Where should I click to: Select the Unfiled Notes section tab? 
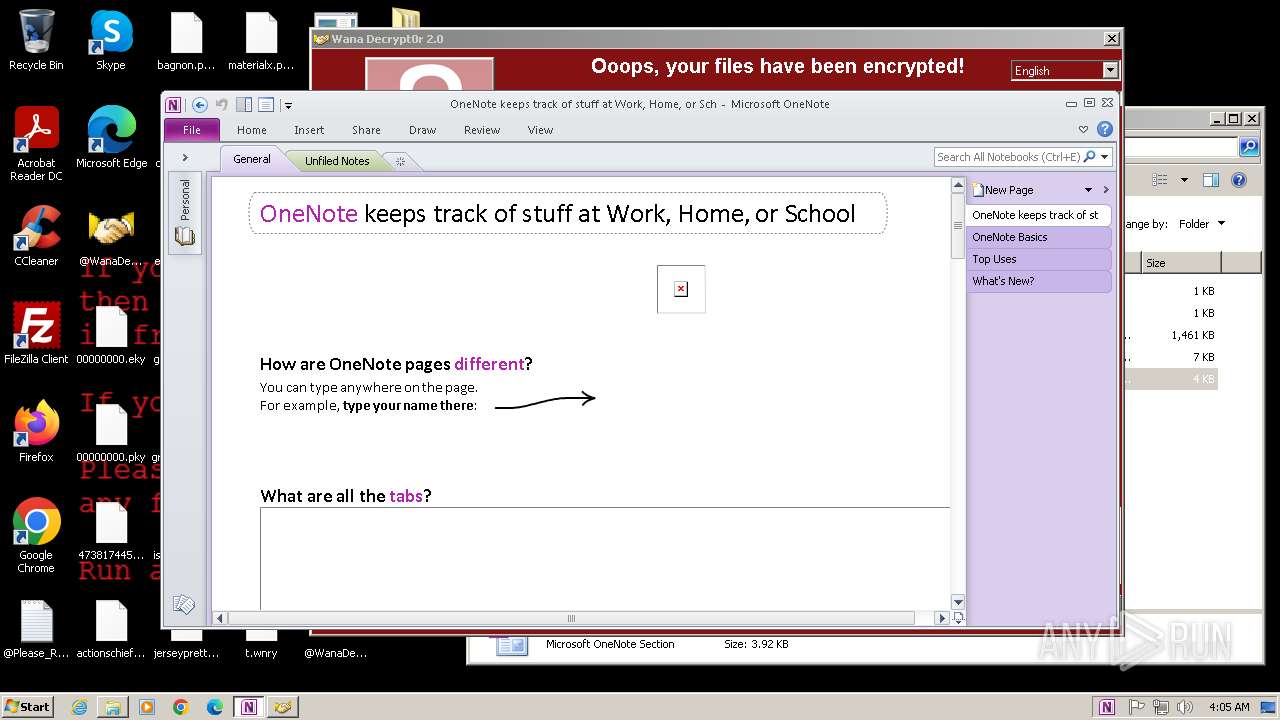coord(337,160)
